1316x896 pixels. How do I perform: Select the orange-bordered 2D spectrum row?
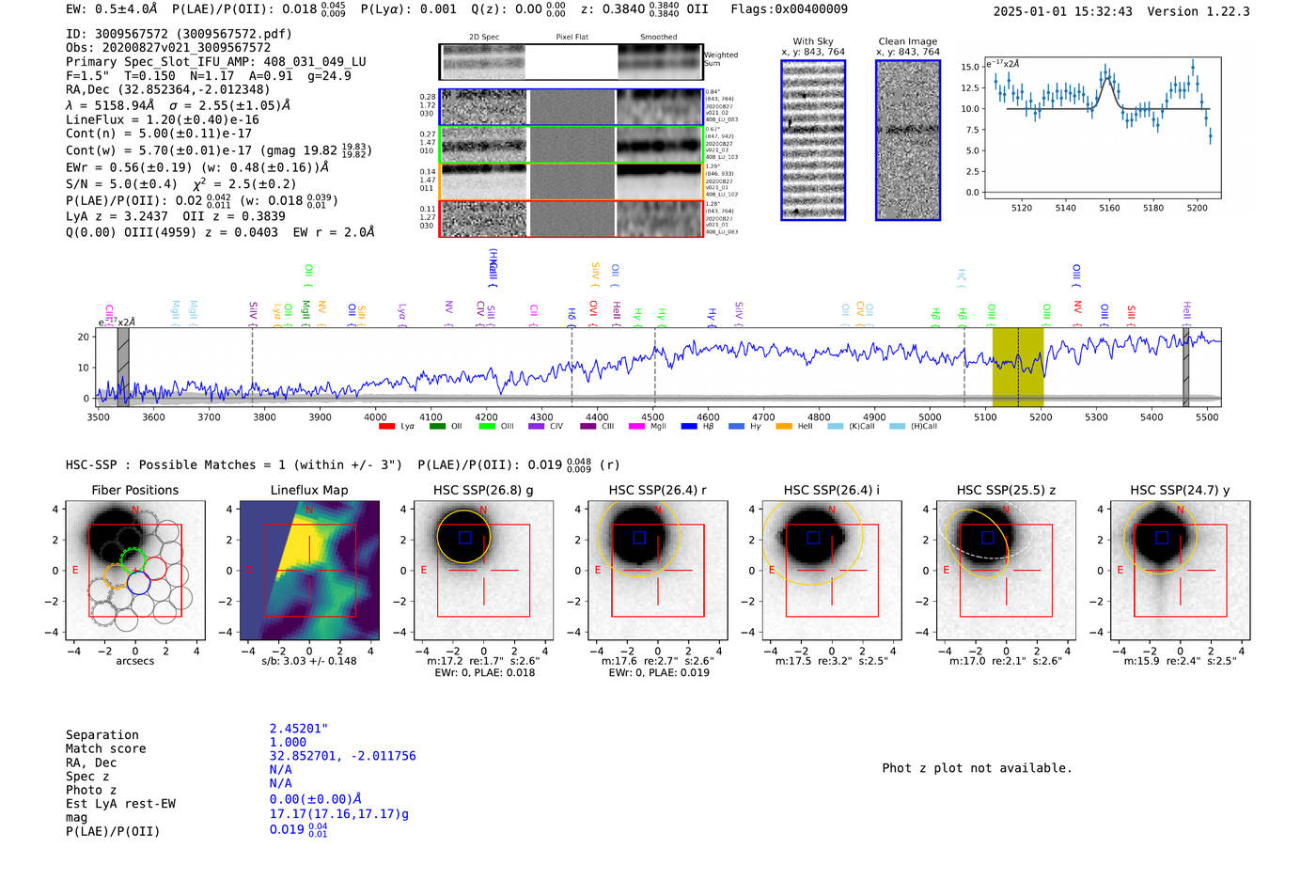pos(571,181)
